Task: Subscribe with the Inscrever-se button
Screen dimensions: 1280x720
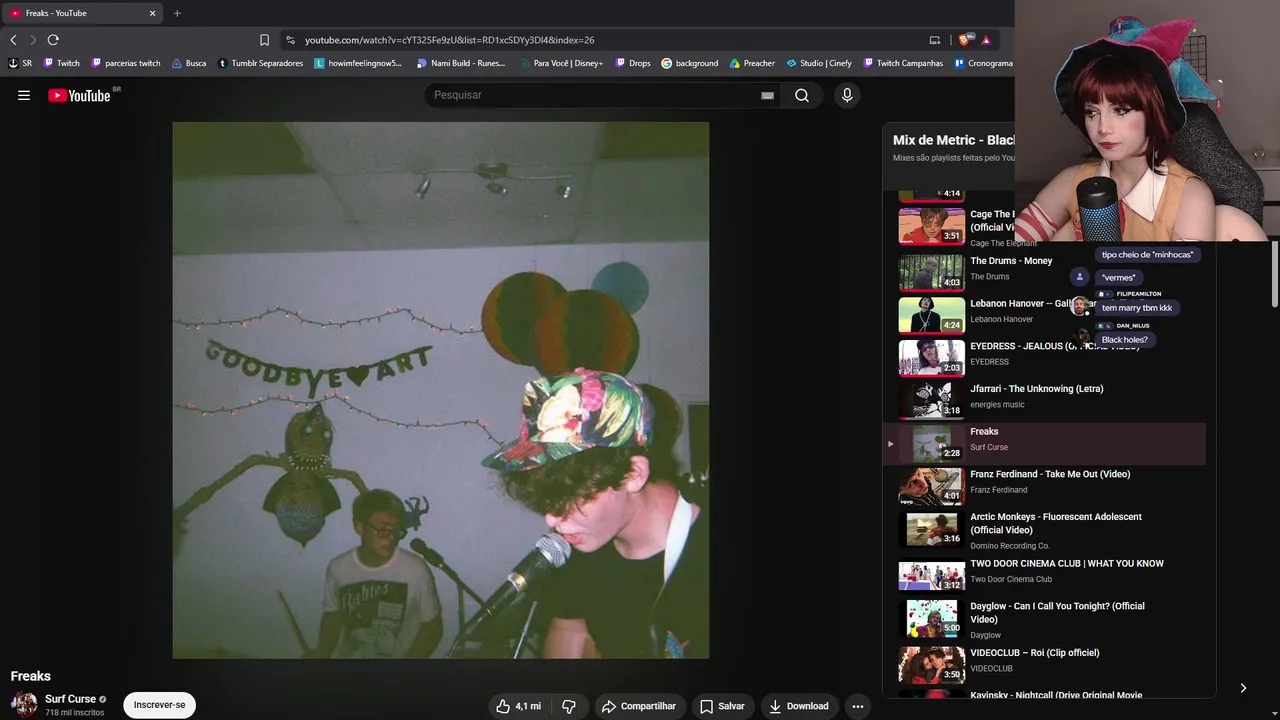Action: coord(160,705)
